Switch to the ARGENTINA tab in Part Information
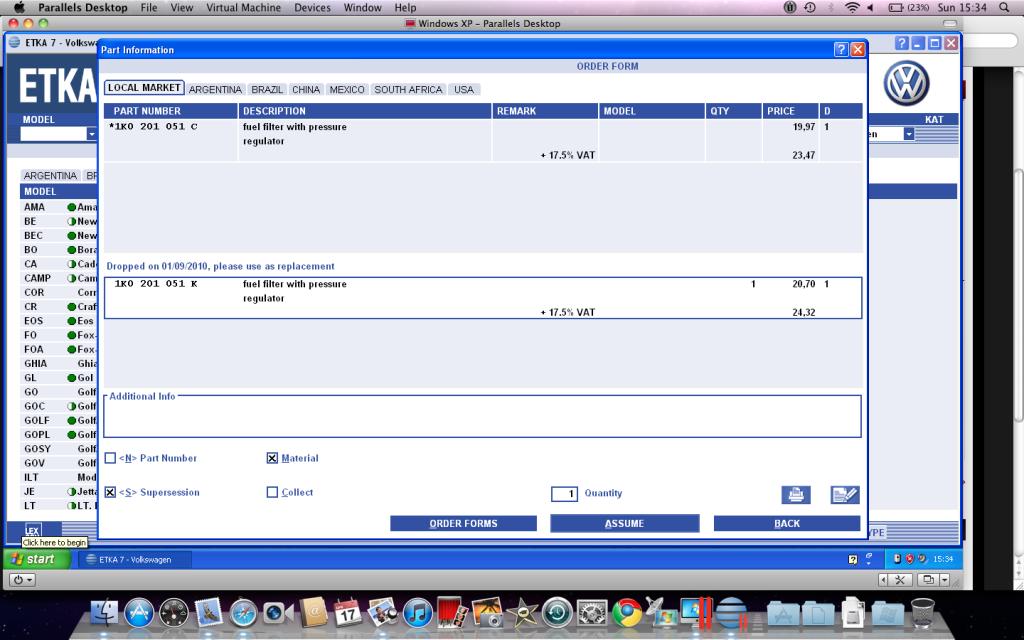Viewport: 1024px width, 640px height. (216, 89)
